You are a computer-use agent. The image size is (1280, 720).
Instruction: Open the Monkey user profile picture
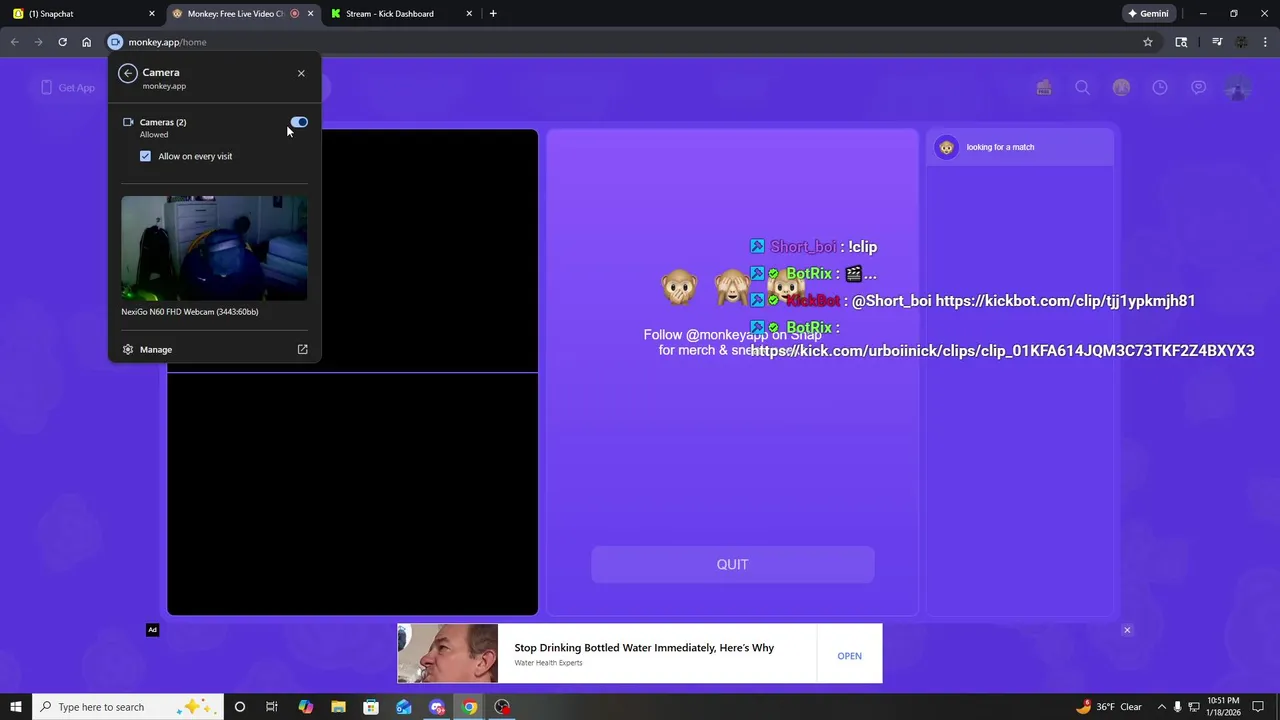point(1238,88)
